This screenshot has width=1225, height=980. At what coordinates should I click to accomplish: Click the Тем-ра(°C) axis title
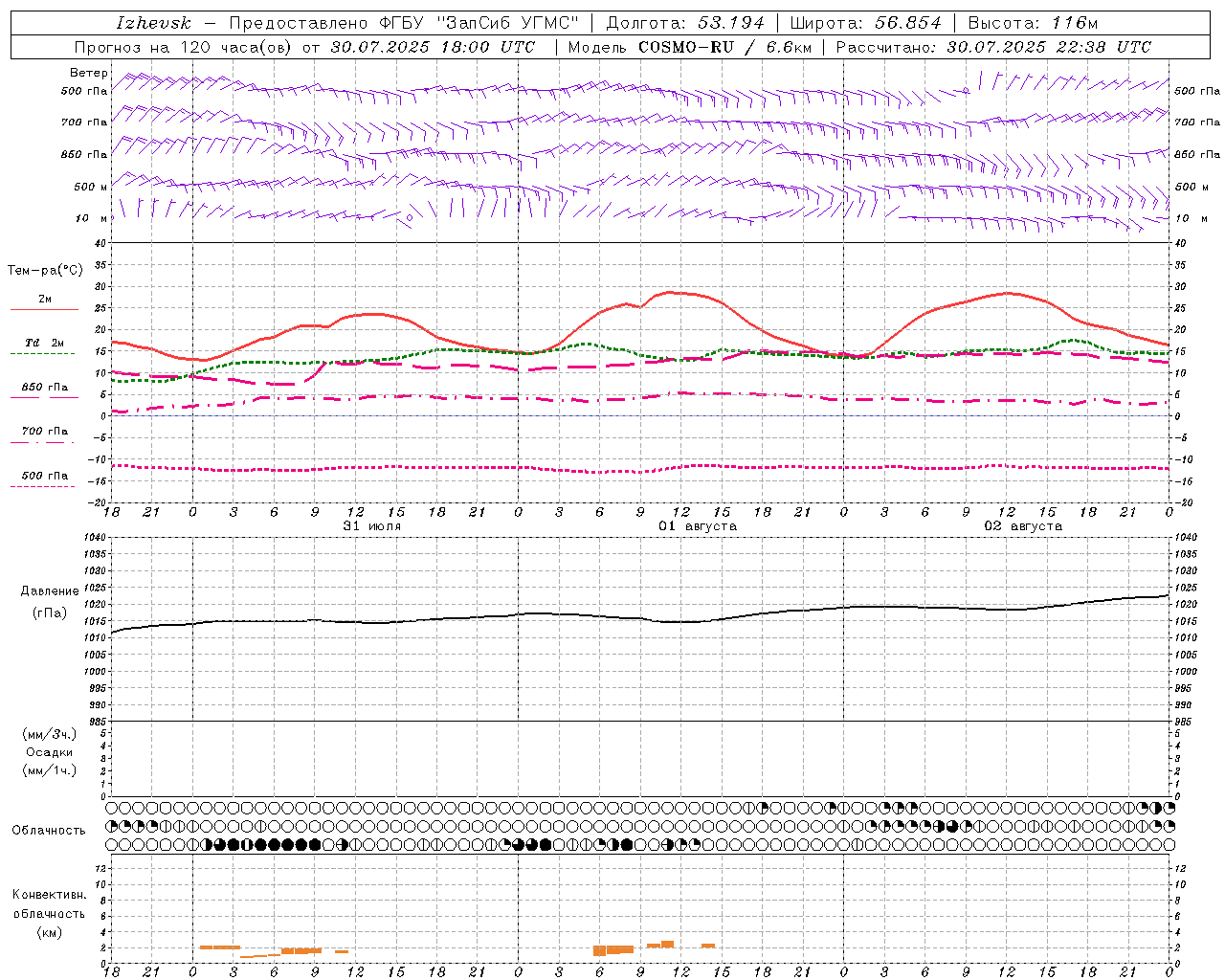[45, 271]
